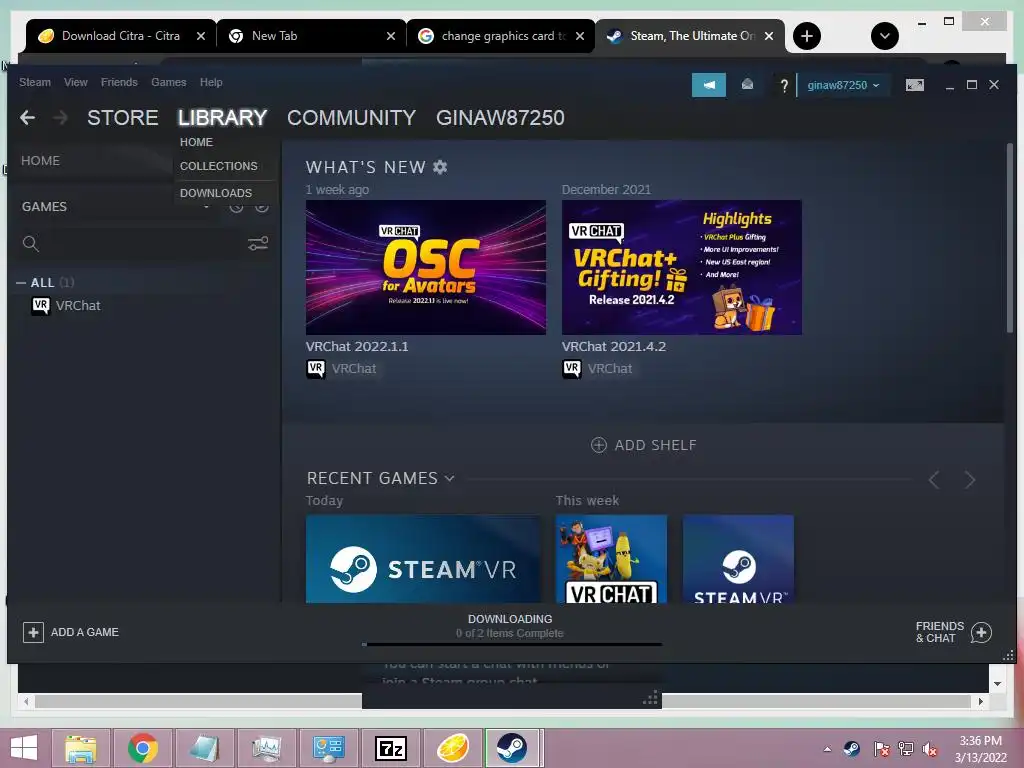Switch to Download Citra browser tab
The height and width of the screenshot is (768, 1024).
click(120, 36)
